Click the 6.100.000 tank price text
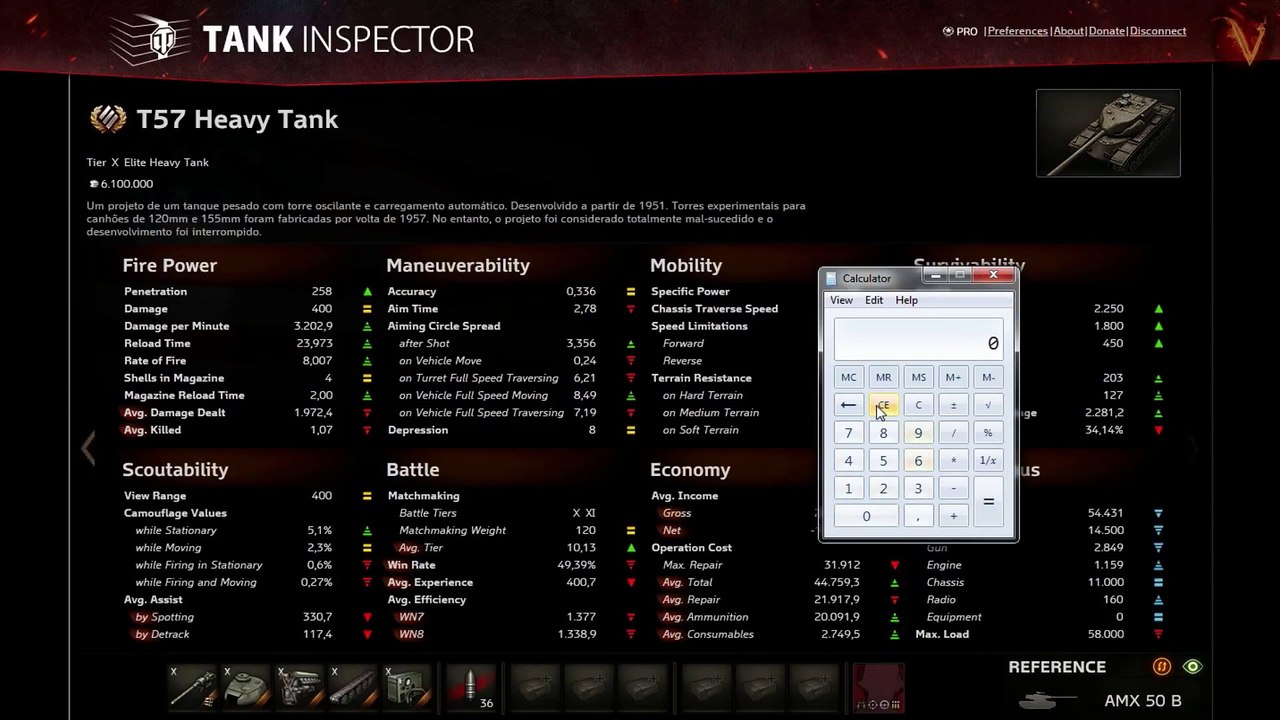Image resolution: width=1280 pixels, height=720 pixels. point(126,184)
